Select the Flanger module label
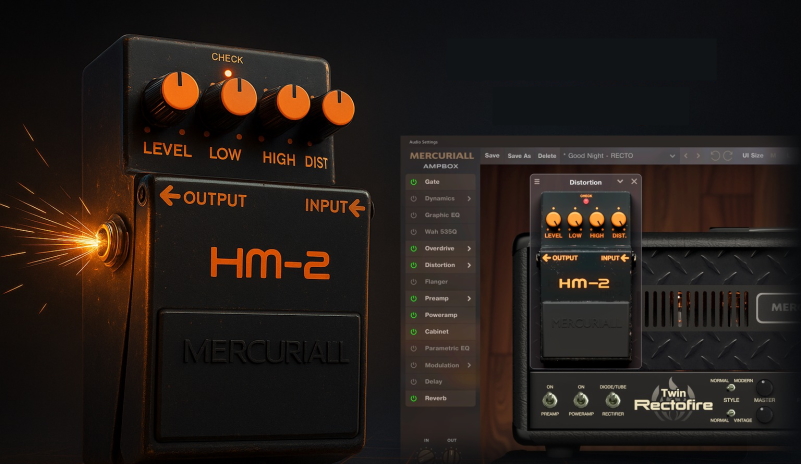This screenshot has height=464, width=801. tap(436, 282)
